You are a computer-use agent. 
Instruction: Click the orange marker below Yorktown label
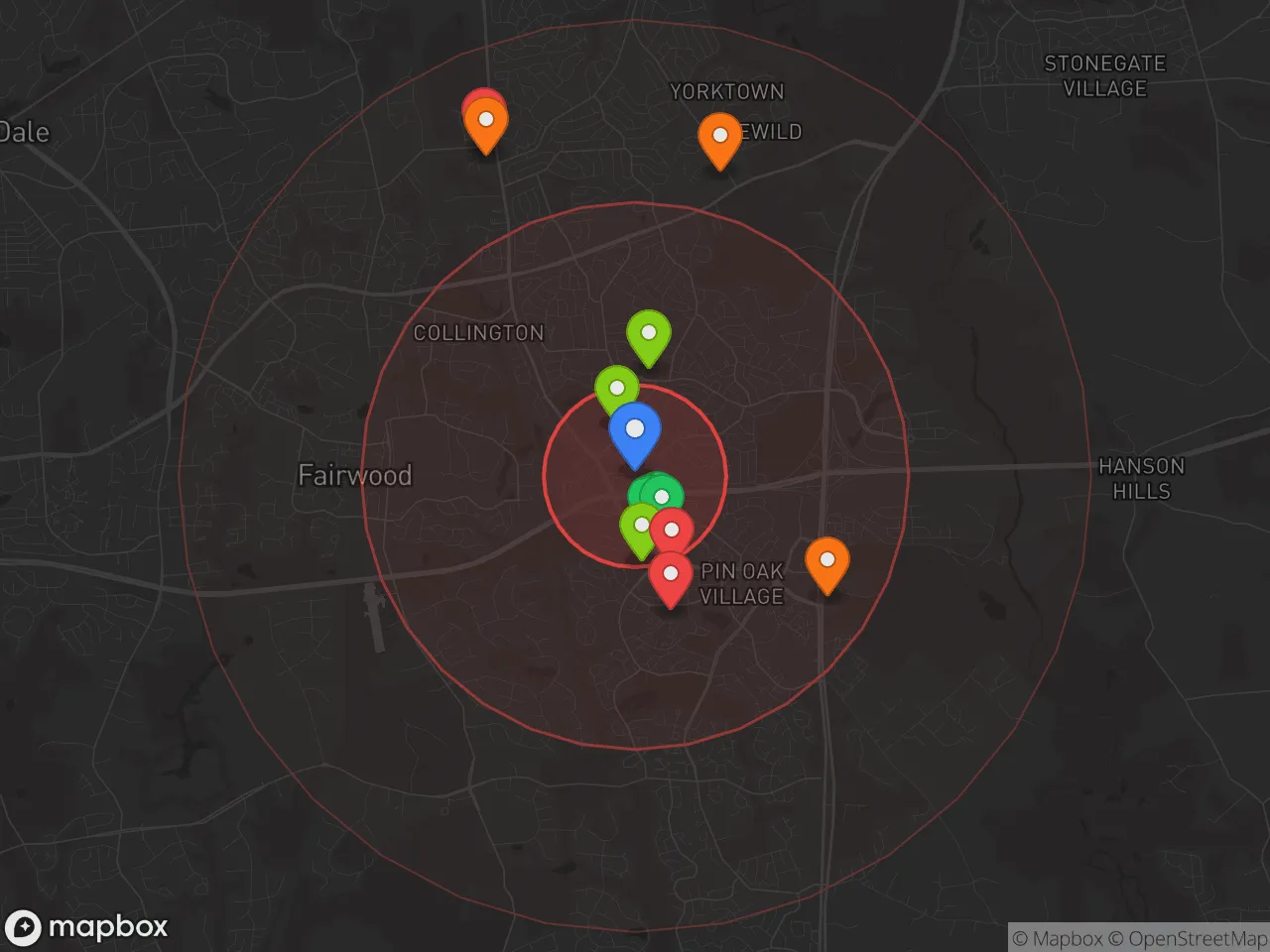click(720, 138)
